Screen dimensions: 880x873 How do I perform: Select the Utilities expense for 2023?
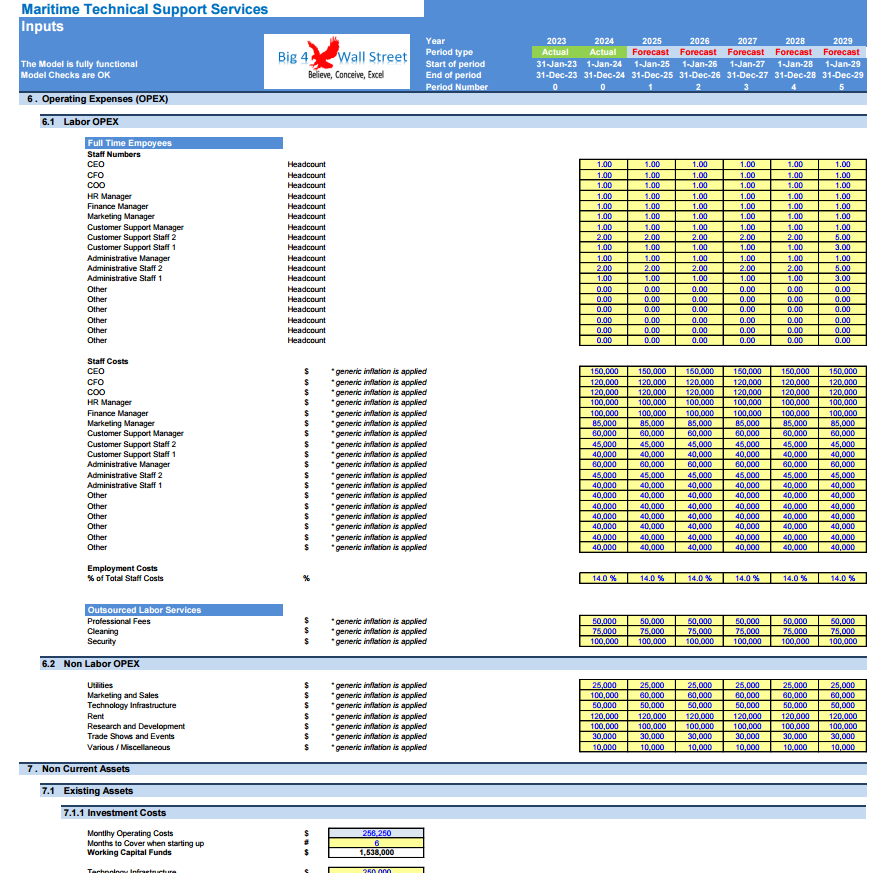[x=604, y=685]
